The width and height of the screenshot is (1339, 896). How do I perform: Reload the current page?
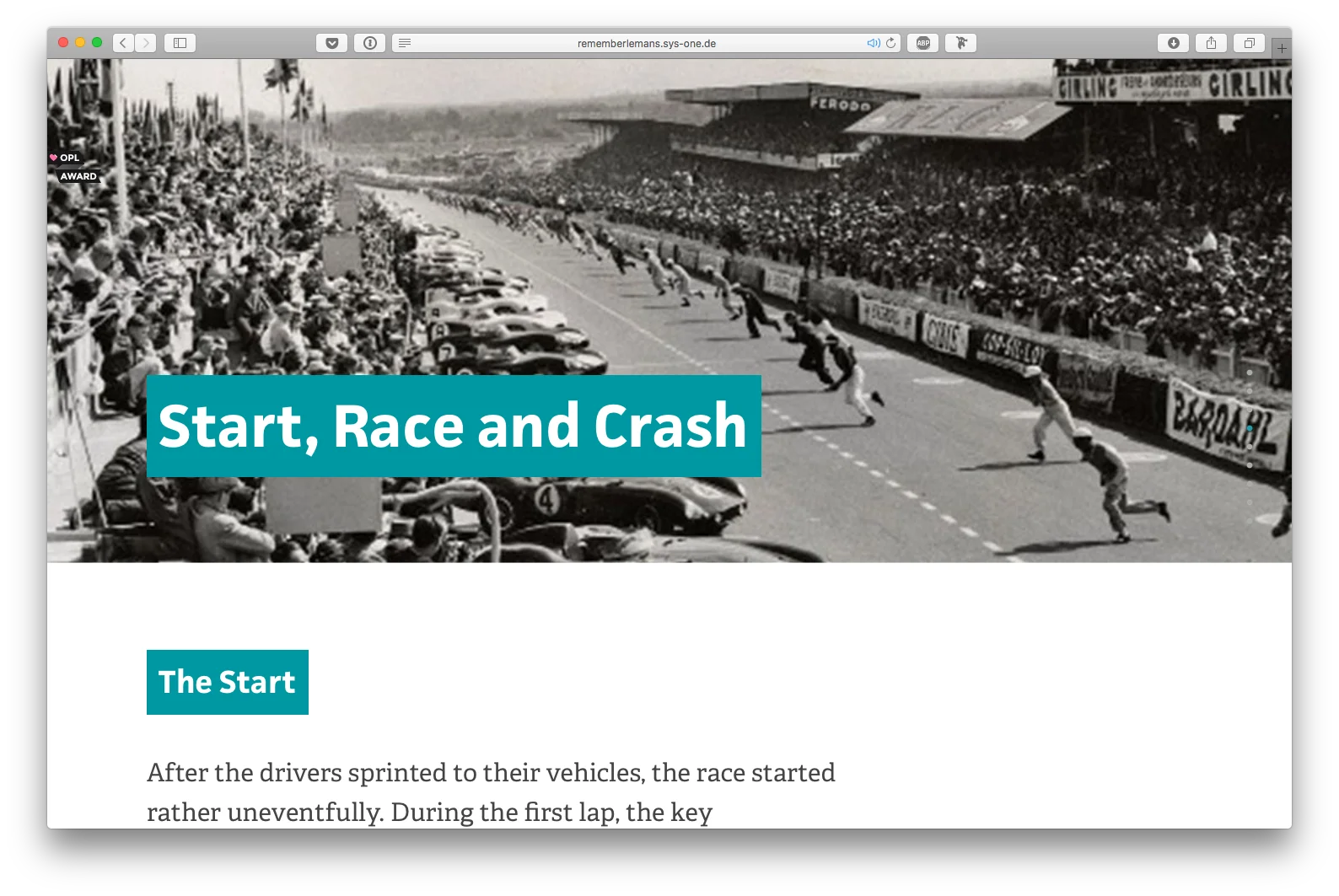coord(891,43)
